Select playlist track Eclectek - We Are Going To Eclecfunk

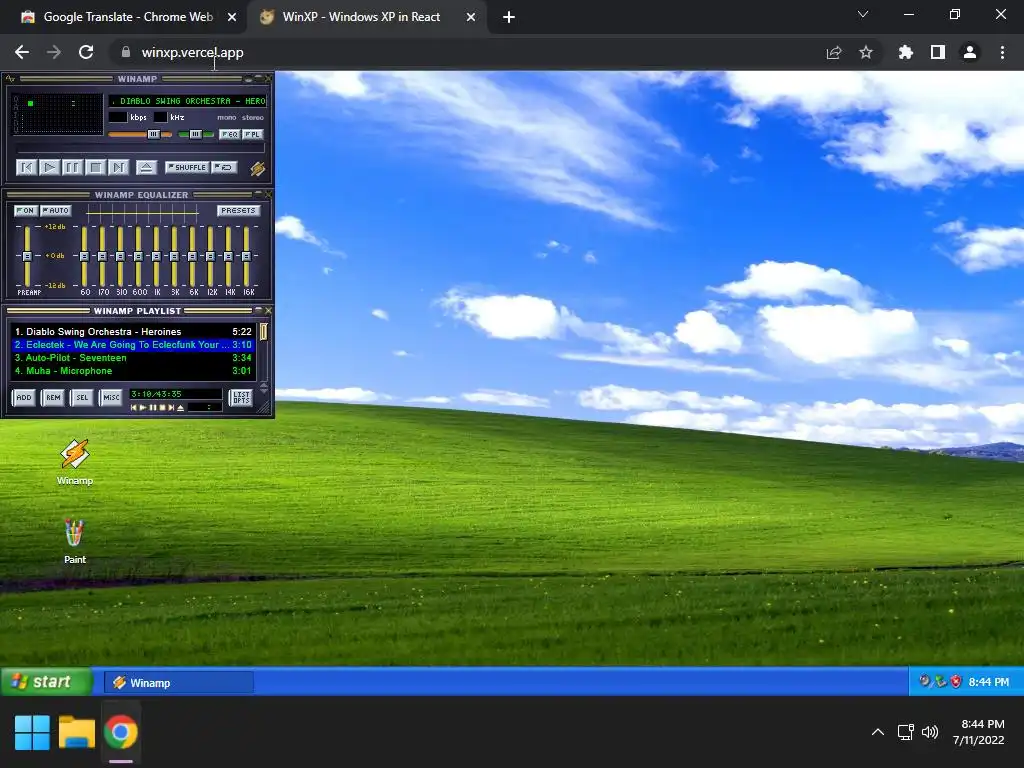click(133, 345)
